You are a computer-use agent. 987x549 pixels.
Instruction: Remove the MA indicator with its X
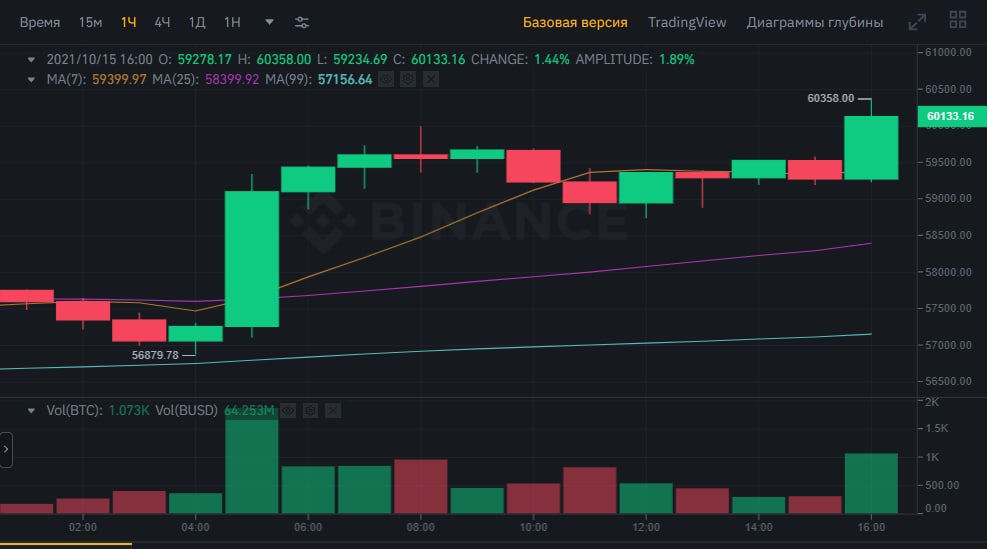(x=431, y=79)
